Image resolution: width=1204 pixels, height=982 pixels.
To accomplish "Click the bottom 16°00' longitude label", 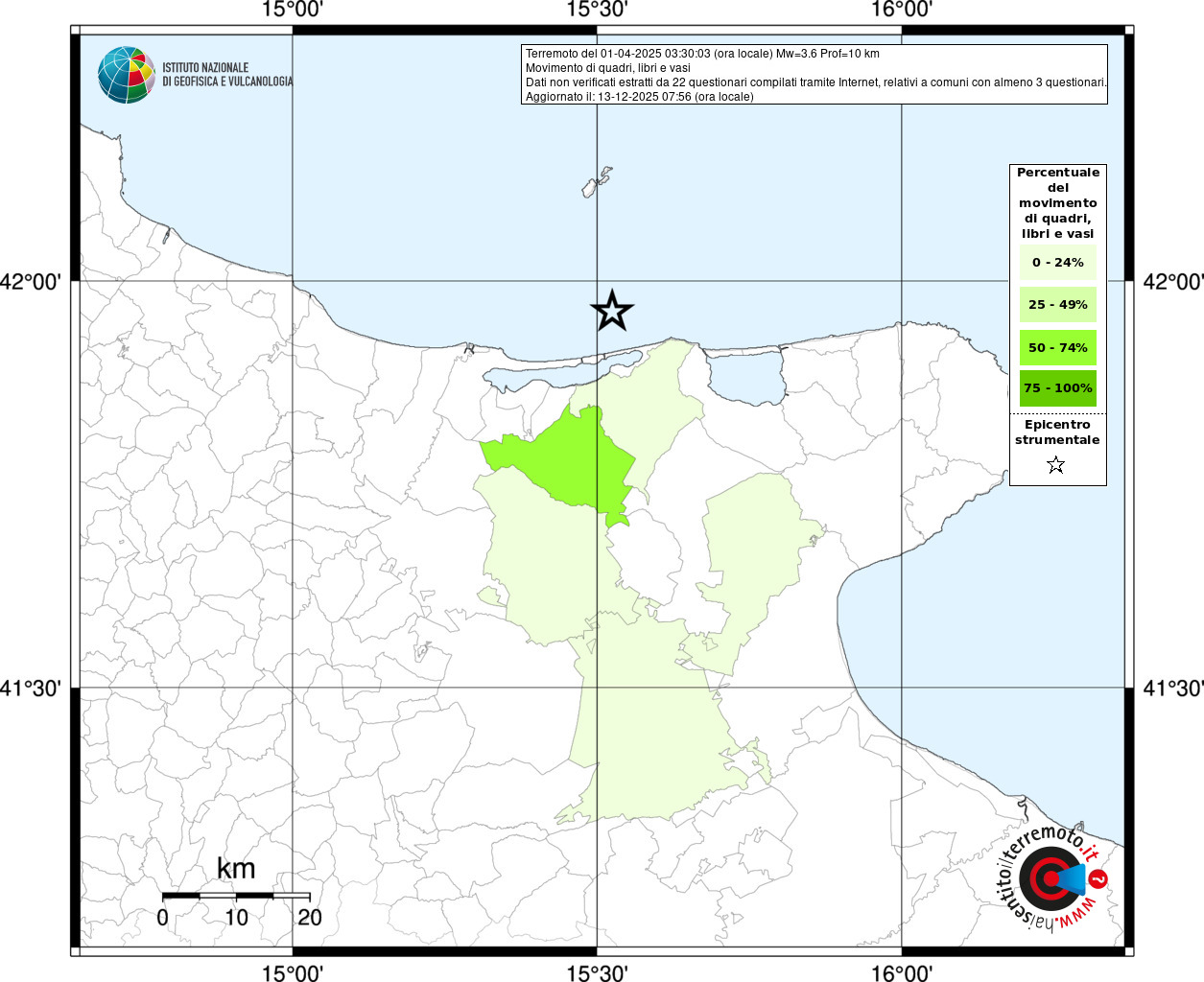I will 902,972.
